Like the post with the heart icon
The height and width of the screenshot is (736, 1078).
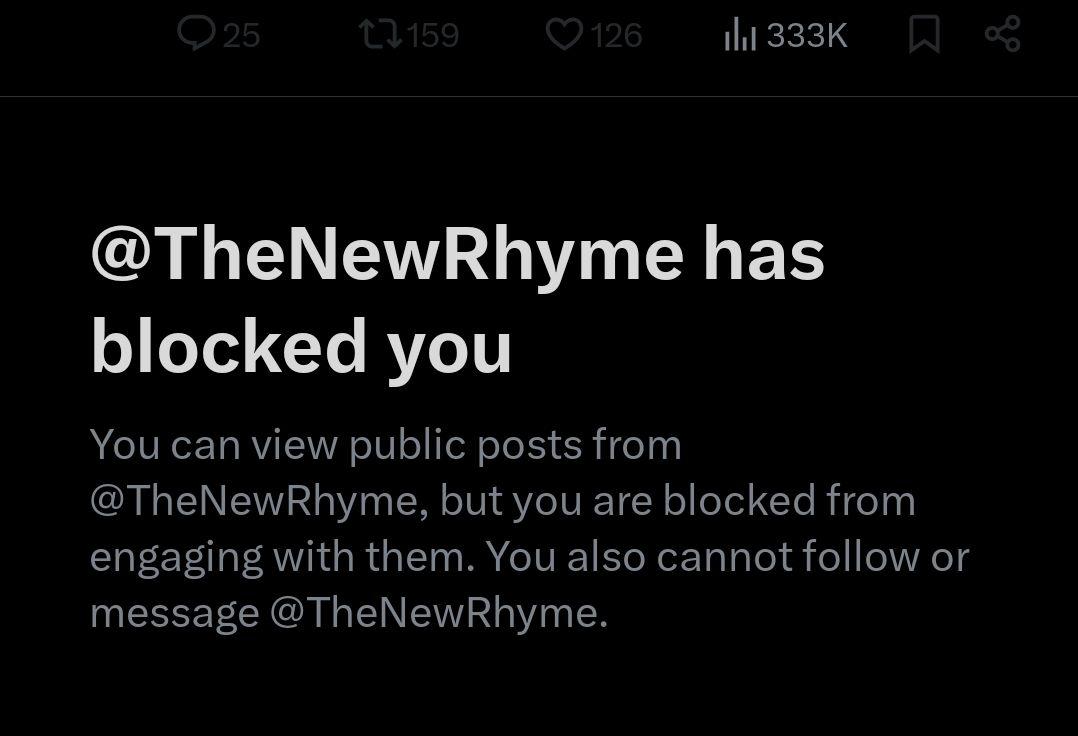click(x=564, y=35)
